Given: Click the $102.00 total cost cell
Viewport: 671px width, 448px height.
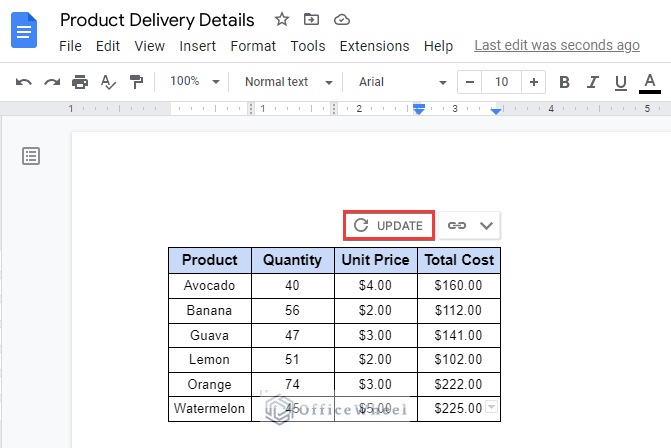Looking at the screenshot, I should [459, 359].
